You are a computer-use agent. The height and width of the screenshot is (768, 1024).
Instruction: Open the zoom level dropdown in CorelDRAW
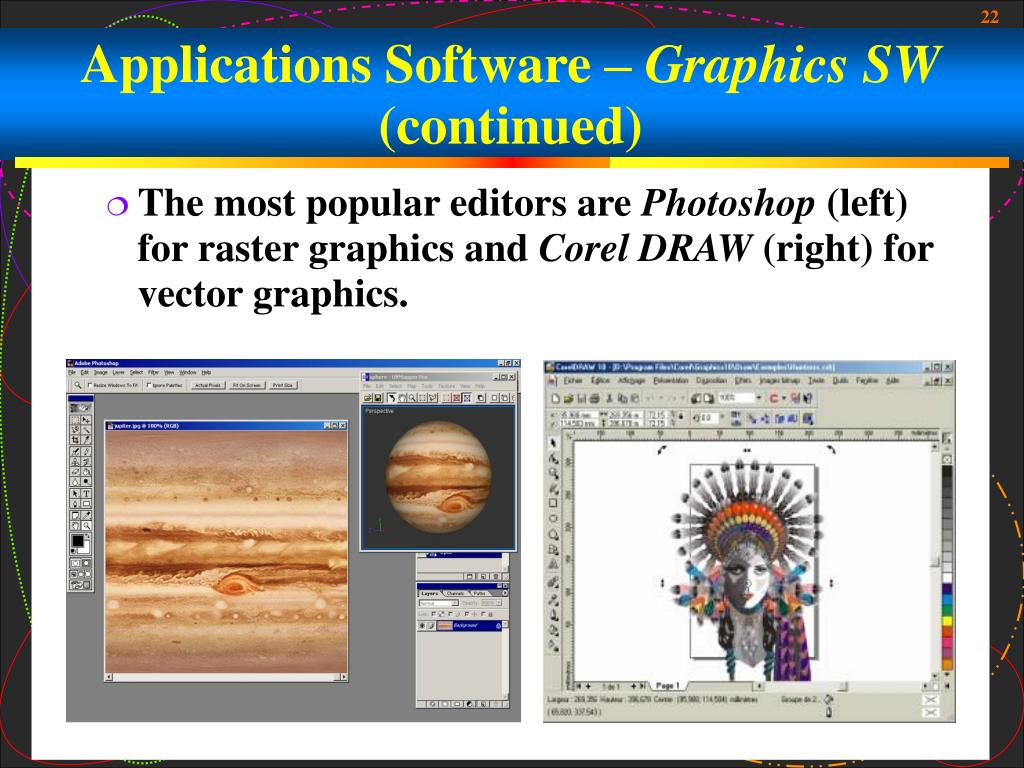pos(759,397)
